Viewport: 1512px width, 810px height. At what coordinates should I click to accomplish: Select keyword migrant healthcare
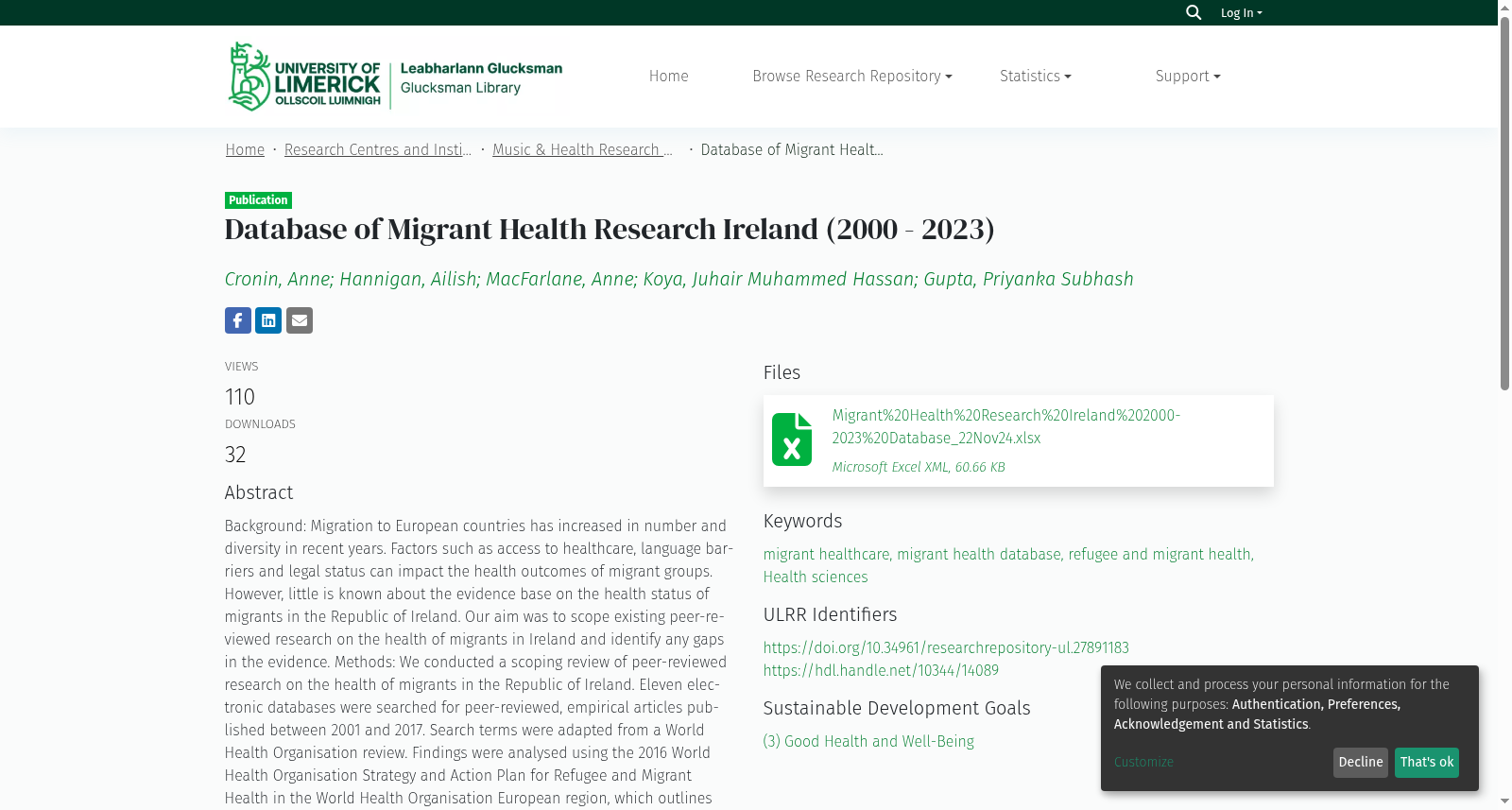point(826,554)
